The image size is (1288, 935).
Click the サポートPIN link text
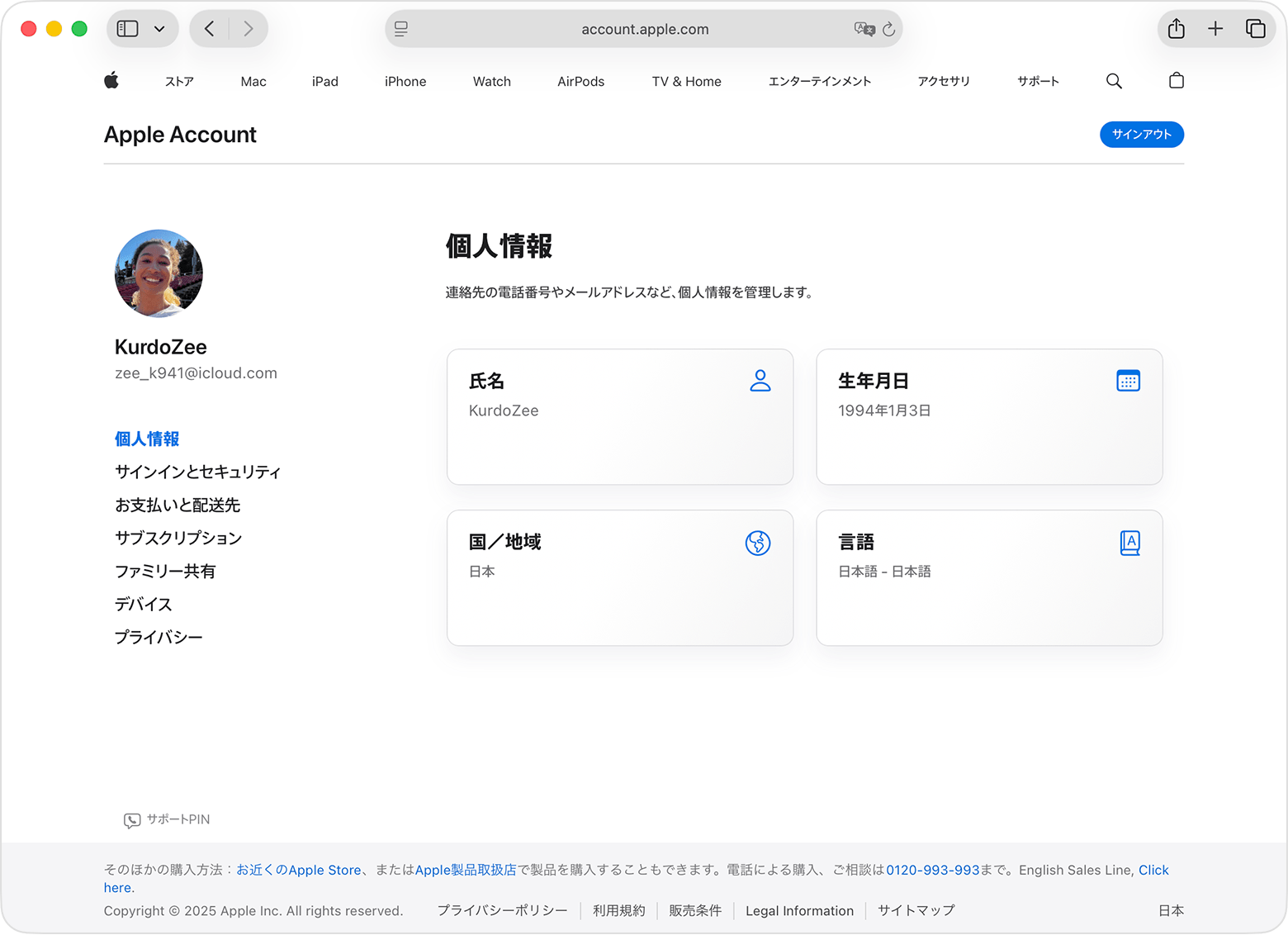pyautogui.click(x=178, y=819)
